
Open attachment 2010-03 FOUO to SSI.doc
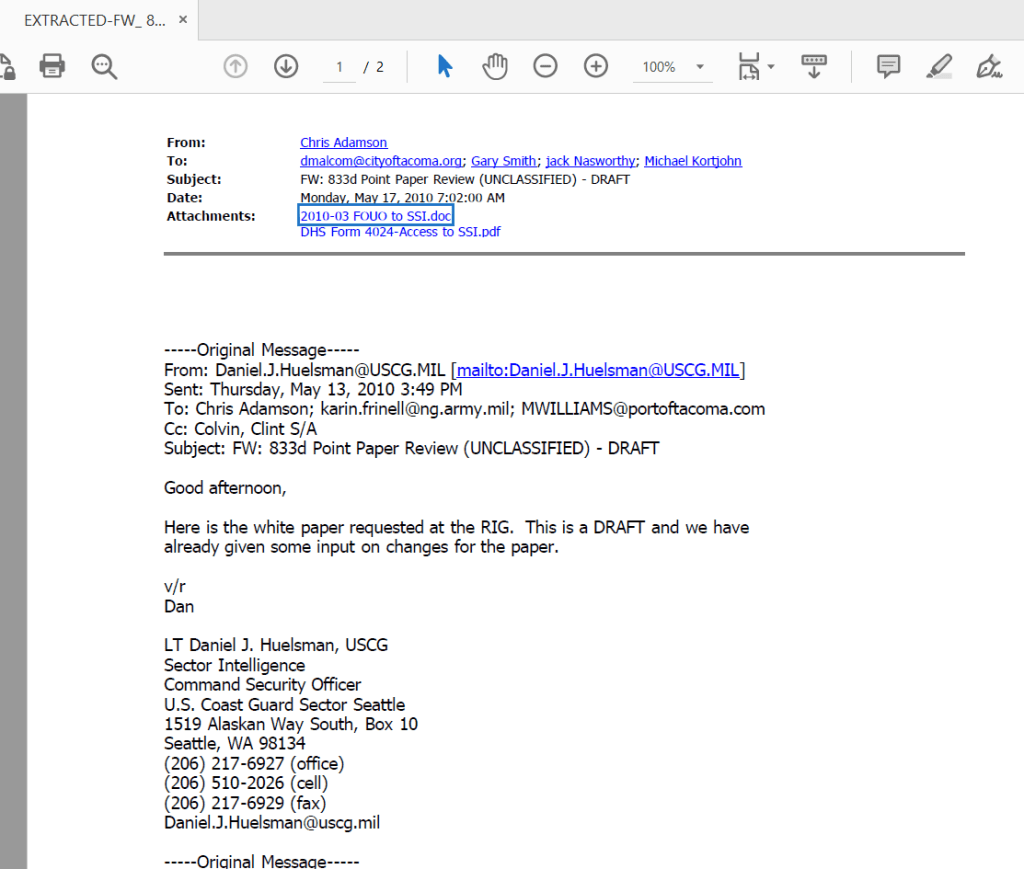click(376, 216)
